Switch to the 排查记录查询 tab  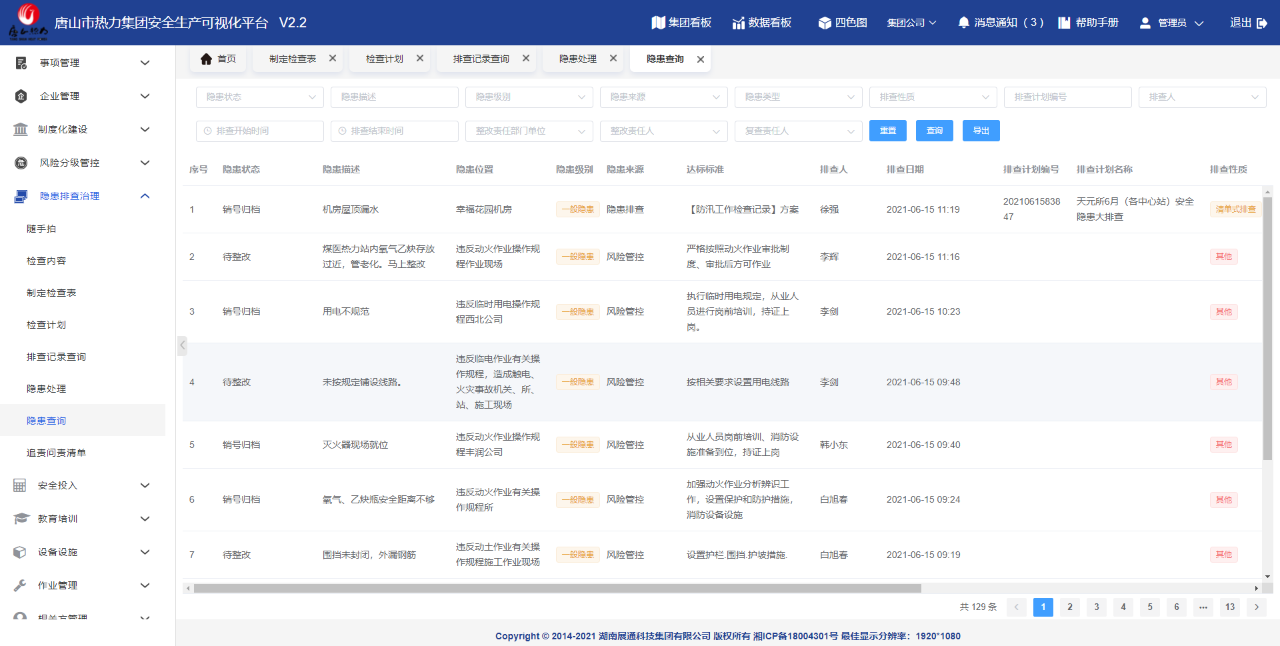480,59
